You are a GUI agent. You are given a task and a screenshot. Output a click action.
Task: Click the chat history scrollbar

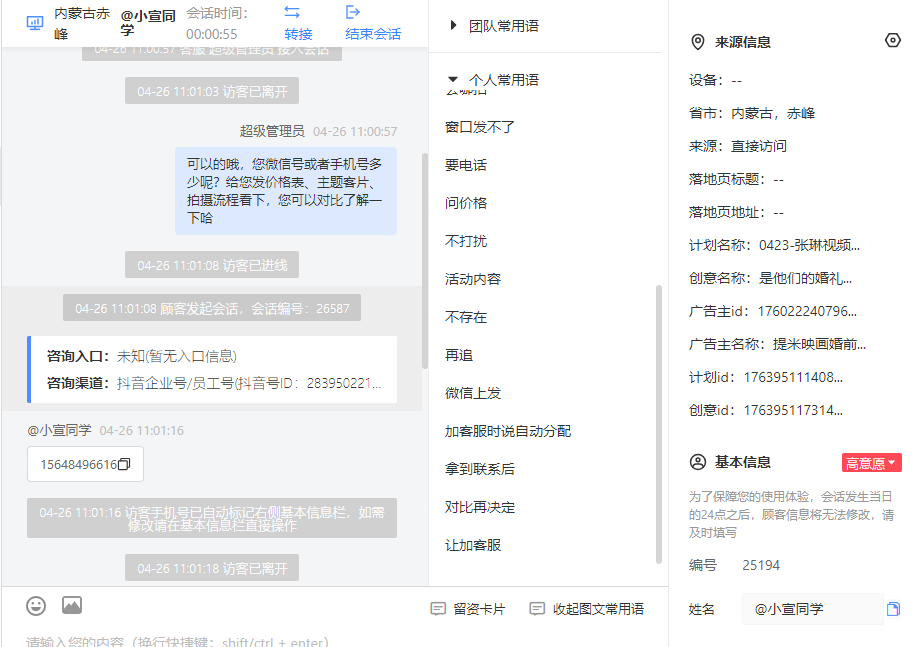coord(424,261)
